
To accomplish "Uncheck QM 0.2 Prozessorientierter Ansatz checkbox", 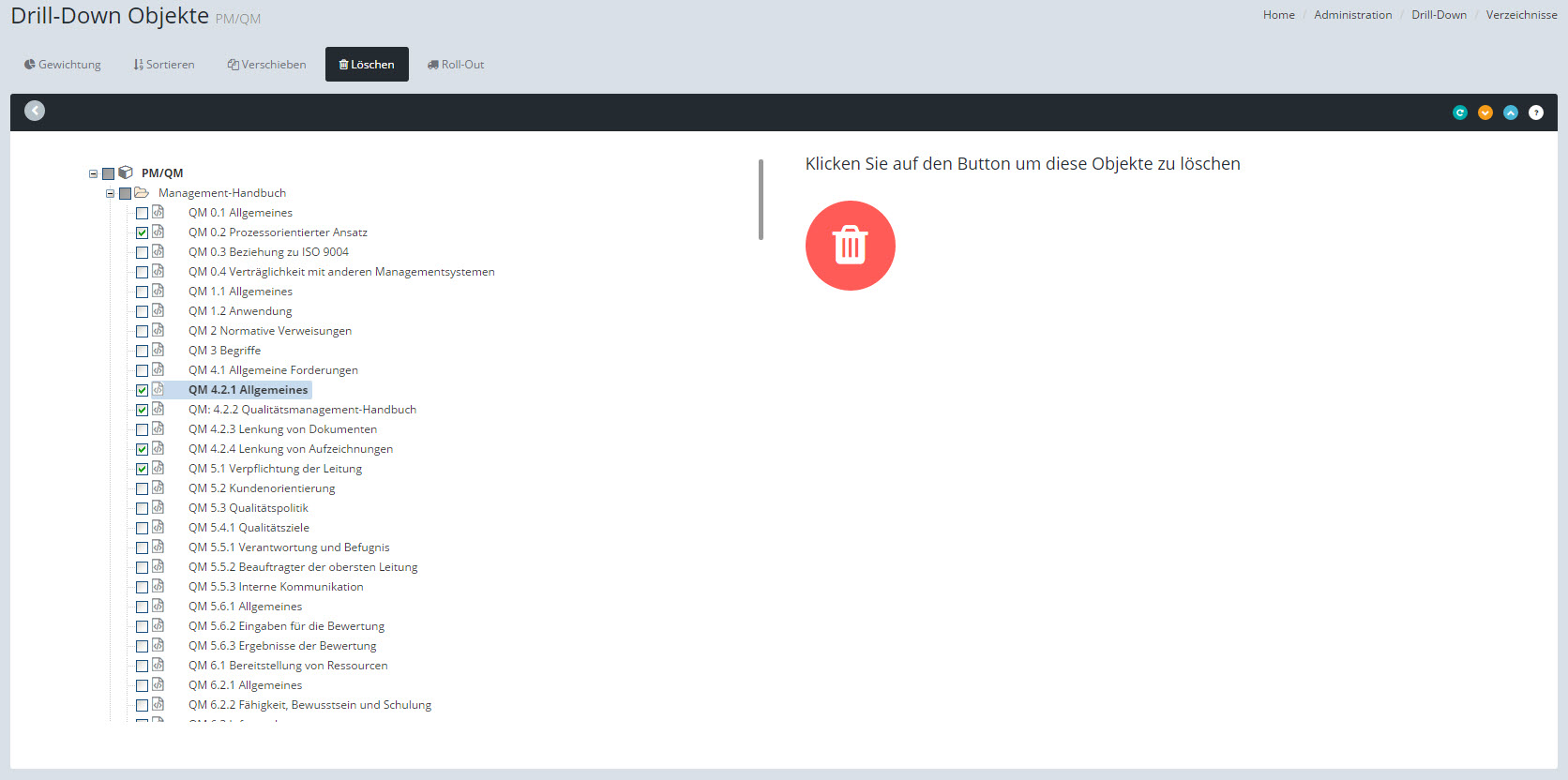I will click(143, 232).
